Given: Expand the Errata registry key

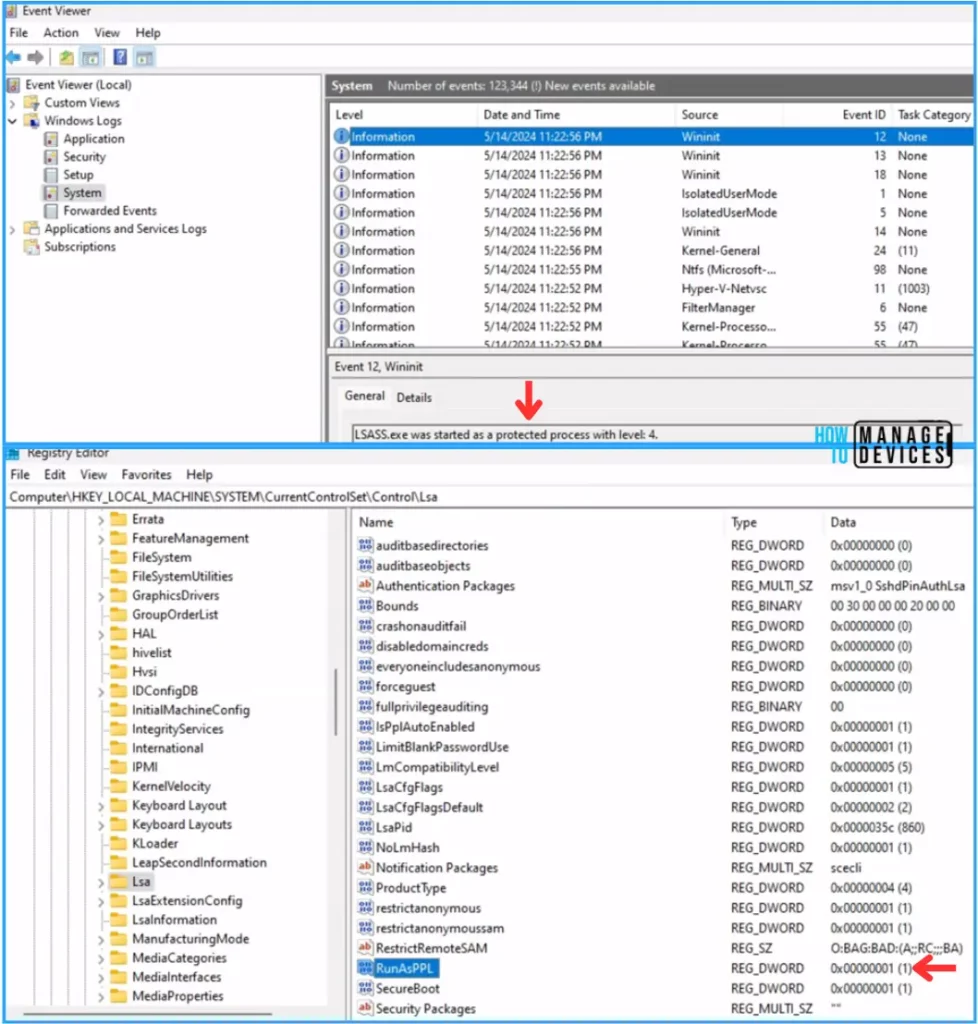Looking at the screenshot, I should [101, 520].
